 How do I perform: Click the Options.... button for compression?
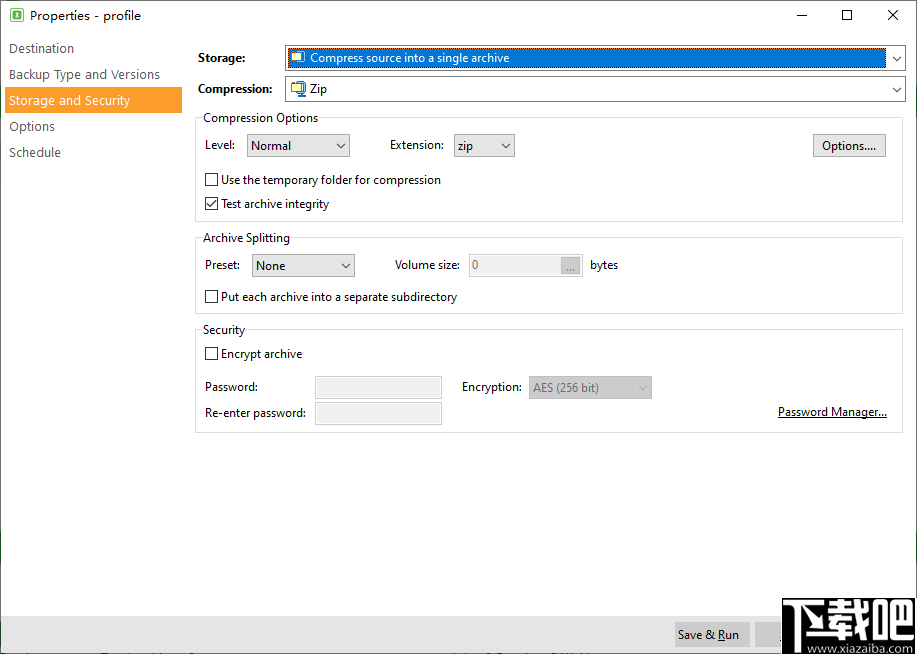[x=849, y=146]
